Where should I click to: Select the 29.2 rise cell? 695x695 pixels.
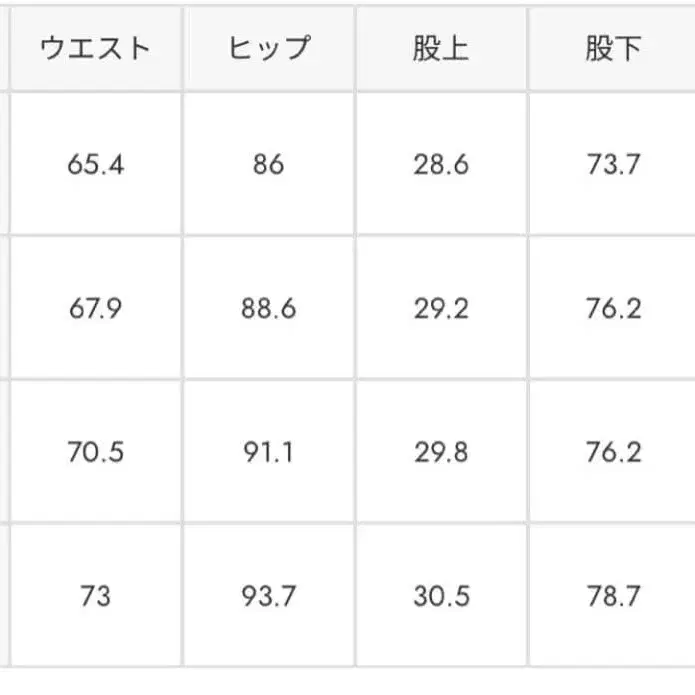pos(441,308)
